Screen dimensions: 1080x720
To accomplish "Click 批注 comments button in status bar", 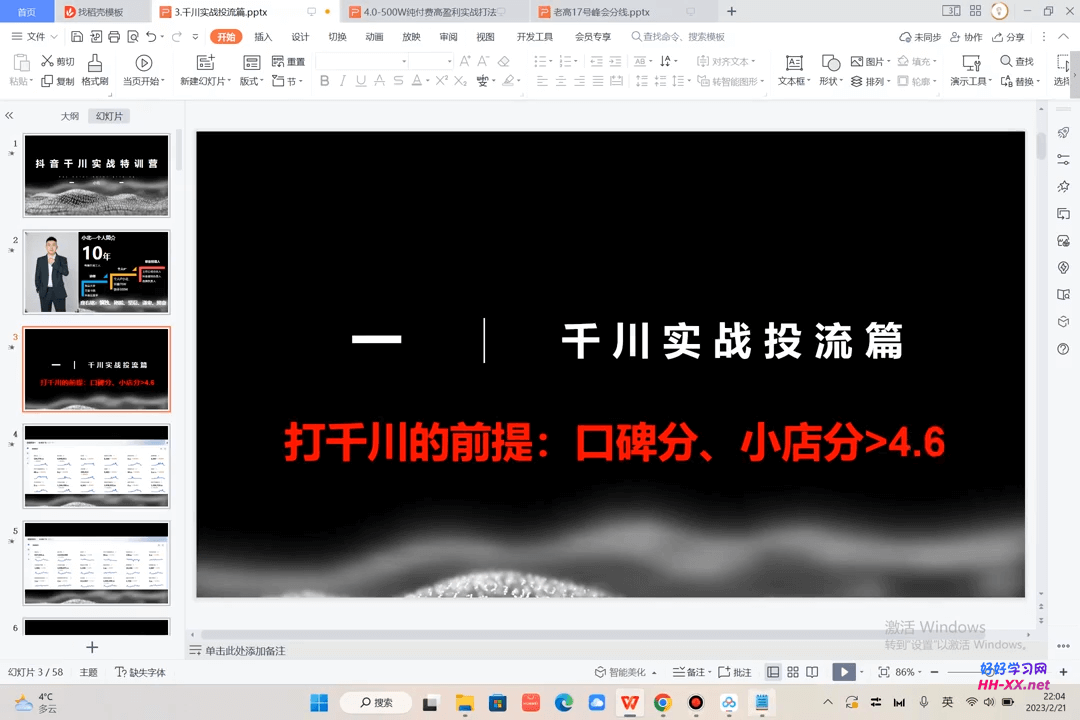I will tap(735, 672).
